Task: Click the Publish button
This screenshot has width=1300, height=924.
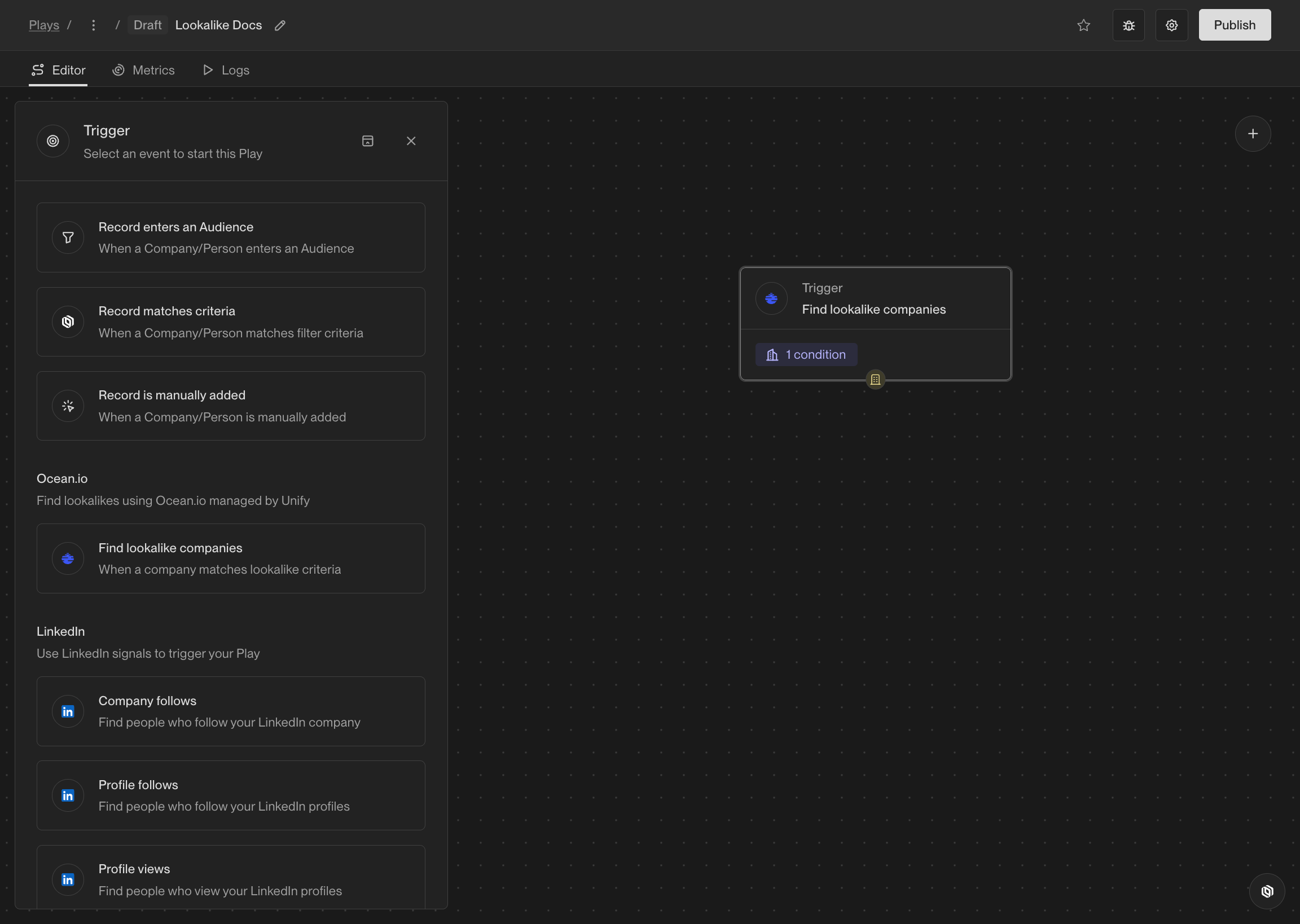Action: 1234,25
